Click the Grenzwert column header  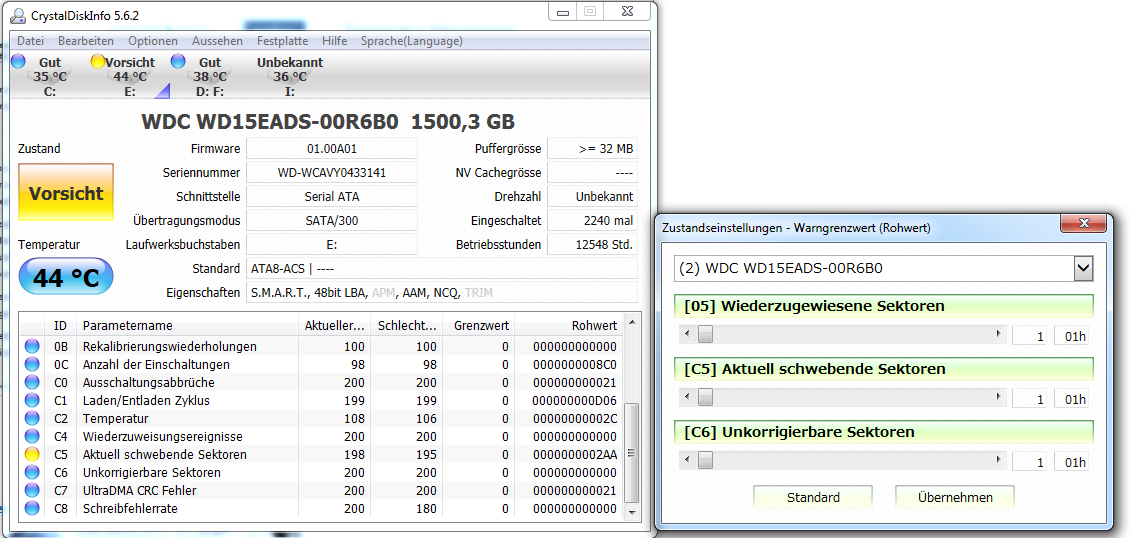[478, 326]
